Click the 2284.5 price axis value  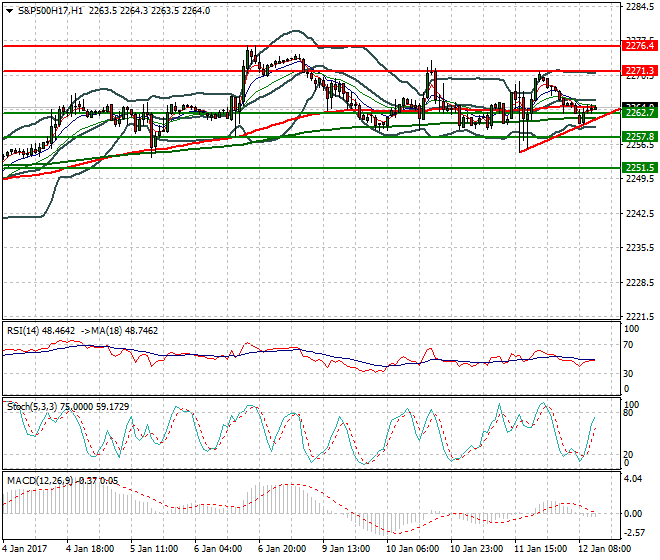click(x=640, y=7)
